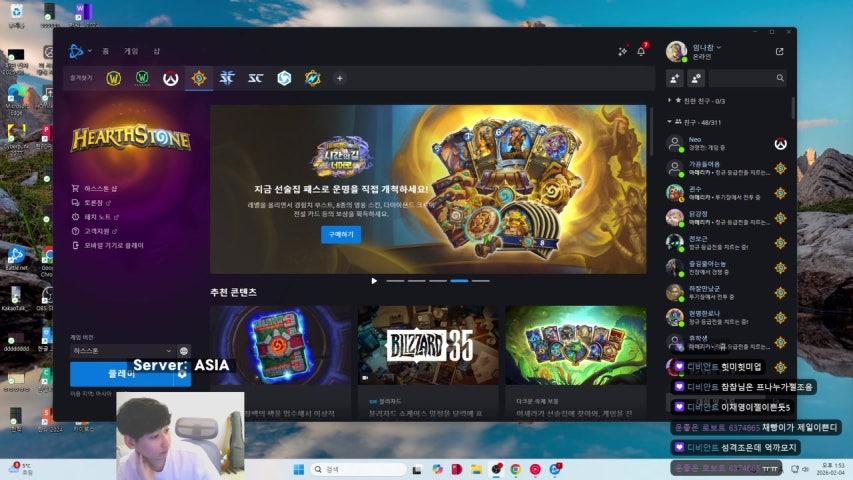Click the blue 플레이 play button
Image resolution: width=853 pixels, height=480 pixels.
[122, 374]
